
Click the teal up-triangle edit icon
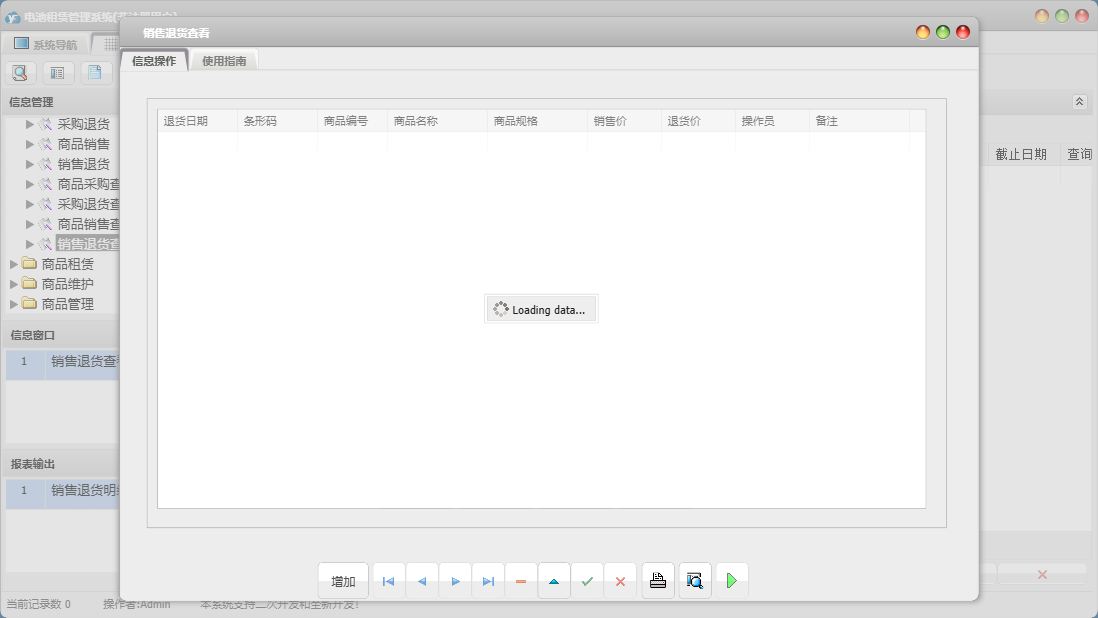(554, 581)
